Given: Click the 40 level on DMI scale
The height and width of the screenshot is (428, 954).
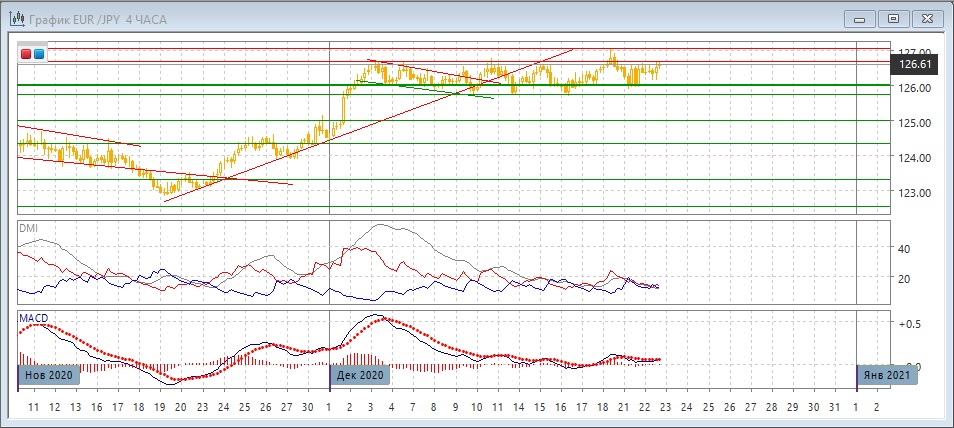Looking at the screenshot, I should coord(904,249).
